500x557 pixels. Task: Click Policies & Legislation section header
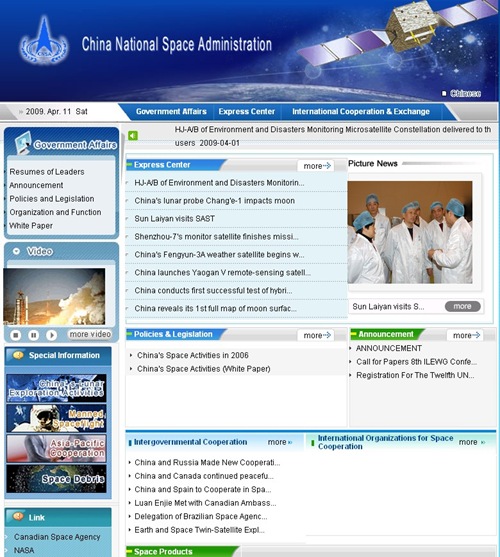pyautogui.click(x=173, y=334)
